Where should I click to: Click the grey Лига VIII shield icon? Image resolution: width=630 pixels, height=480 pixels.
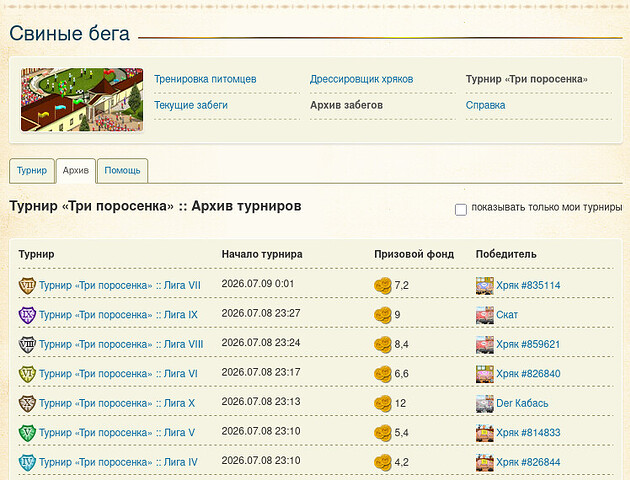[x=27, y=345]
